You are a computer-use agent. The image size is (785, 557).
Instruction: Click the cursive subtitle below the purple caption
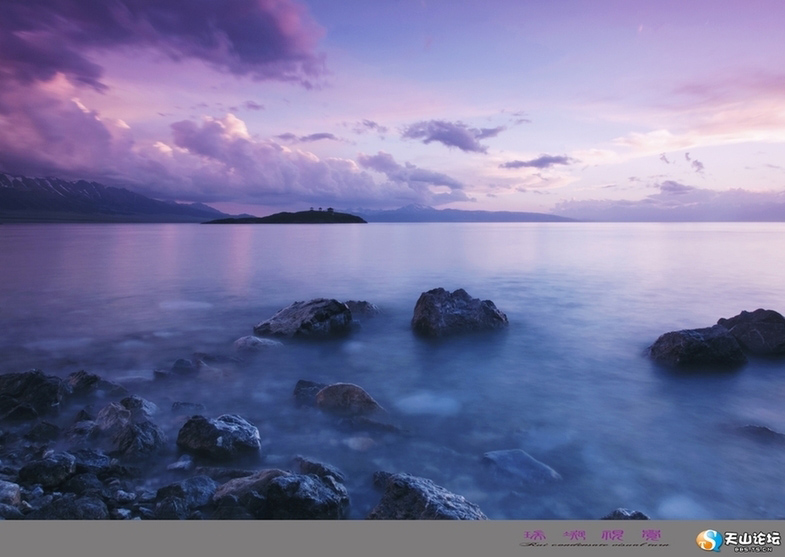click(x=593, y=547)
